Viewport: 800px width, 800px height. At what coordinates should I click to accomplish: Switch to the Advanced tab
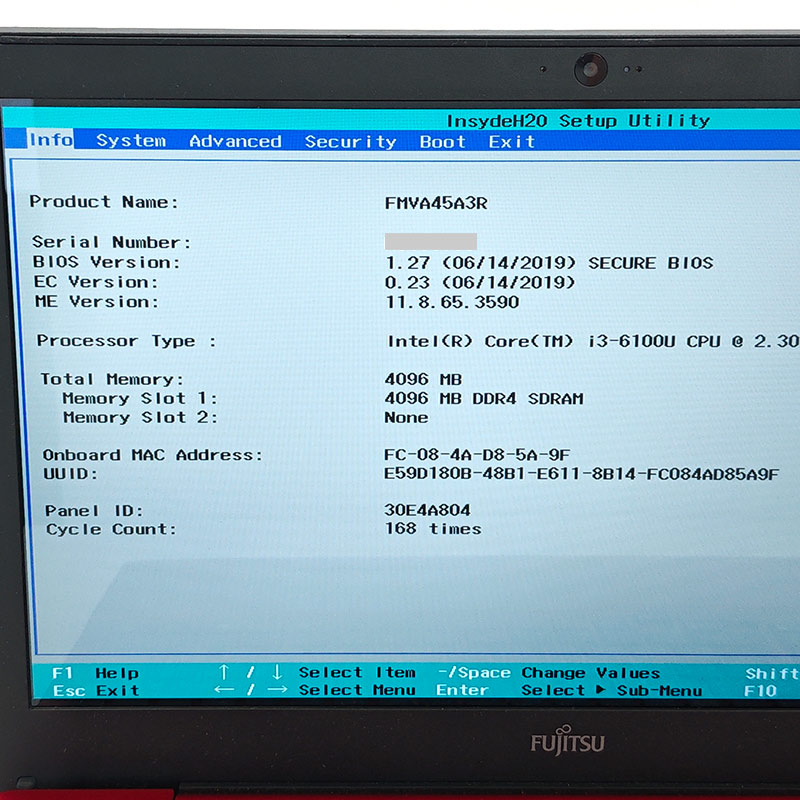[x=235, y=141]
